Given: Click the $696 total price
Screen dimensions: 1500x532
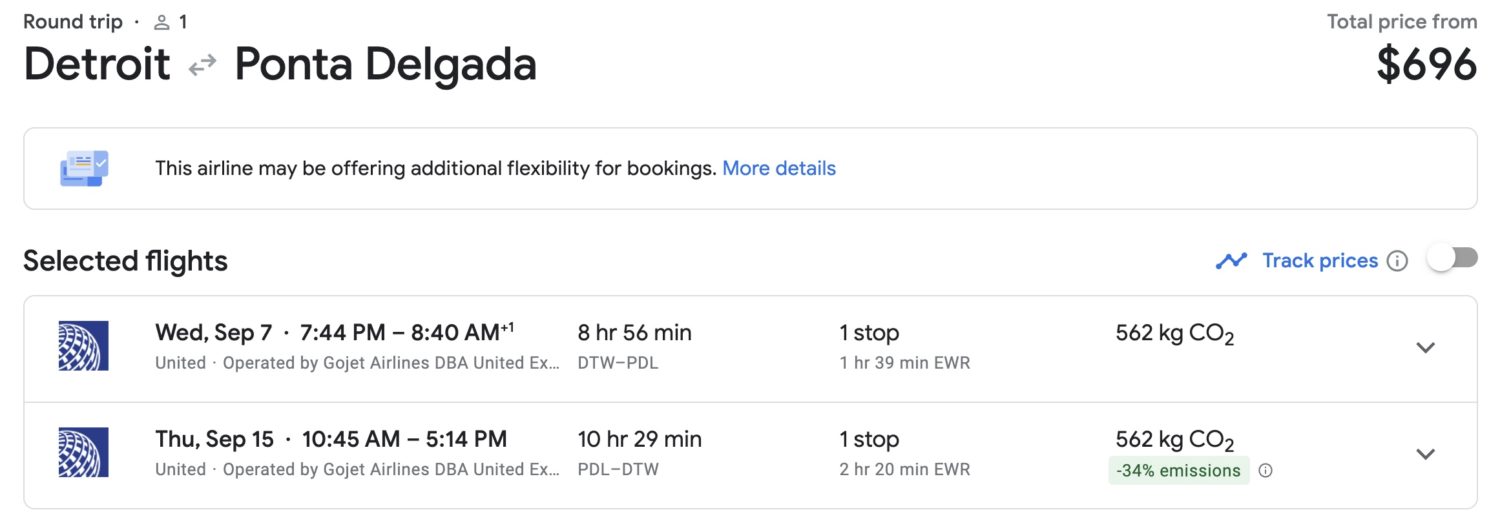Looking at the screenshot, I should pos(1426,65).
